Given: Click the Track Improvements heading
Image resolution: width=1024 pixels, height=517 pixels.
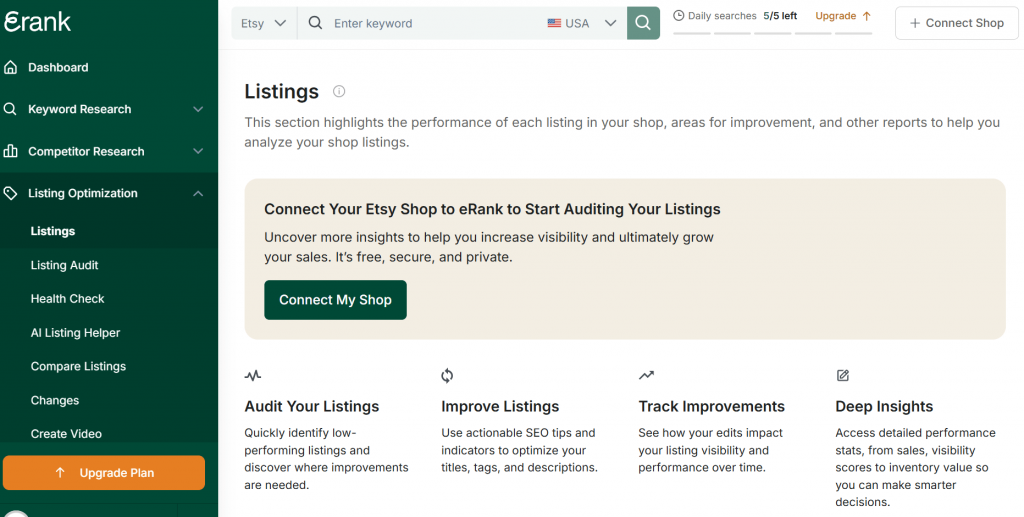Looking at the screenshot, I should coord(712,406).
